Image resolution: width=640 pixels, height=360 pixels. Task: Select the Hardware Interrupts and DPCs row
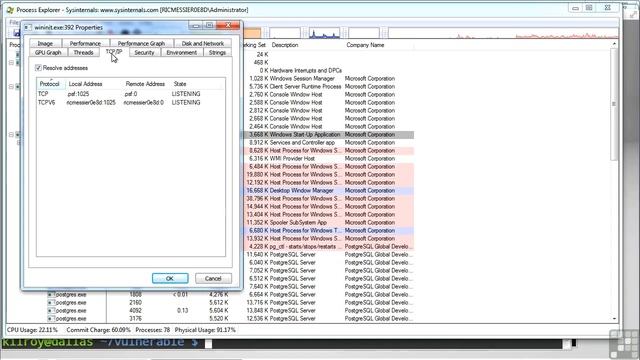pos(329,71)
